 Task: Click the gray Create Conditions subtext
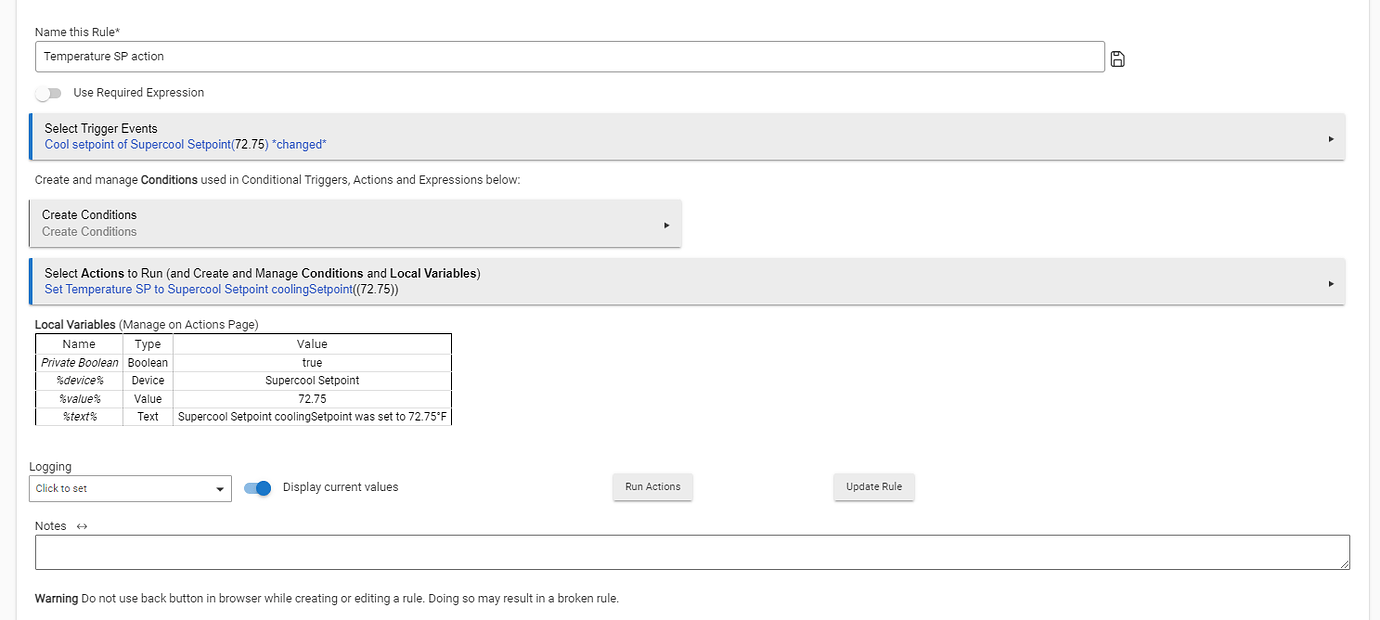pos(89,232)
